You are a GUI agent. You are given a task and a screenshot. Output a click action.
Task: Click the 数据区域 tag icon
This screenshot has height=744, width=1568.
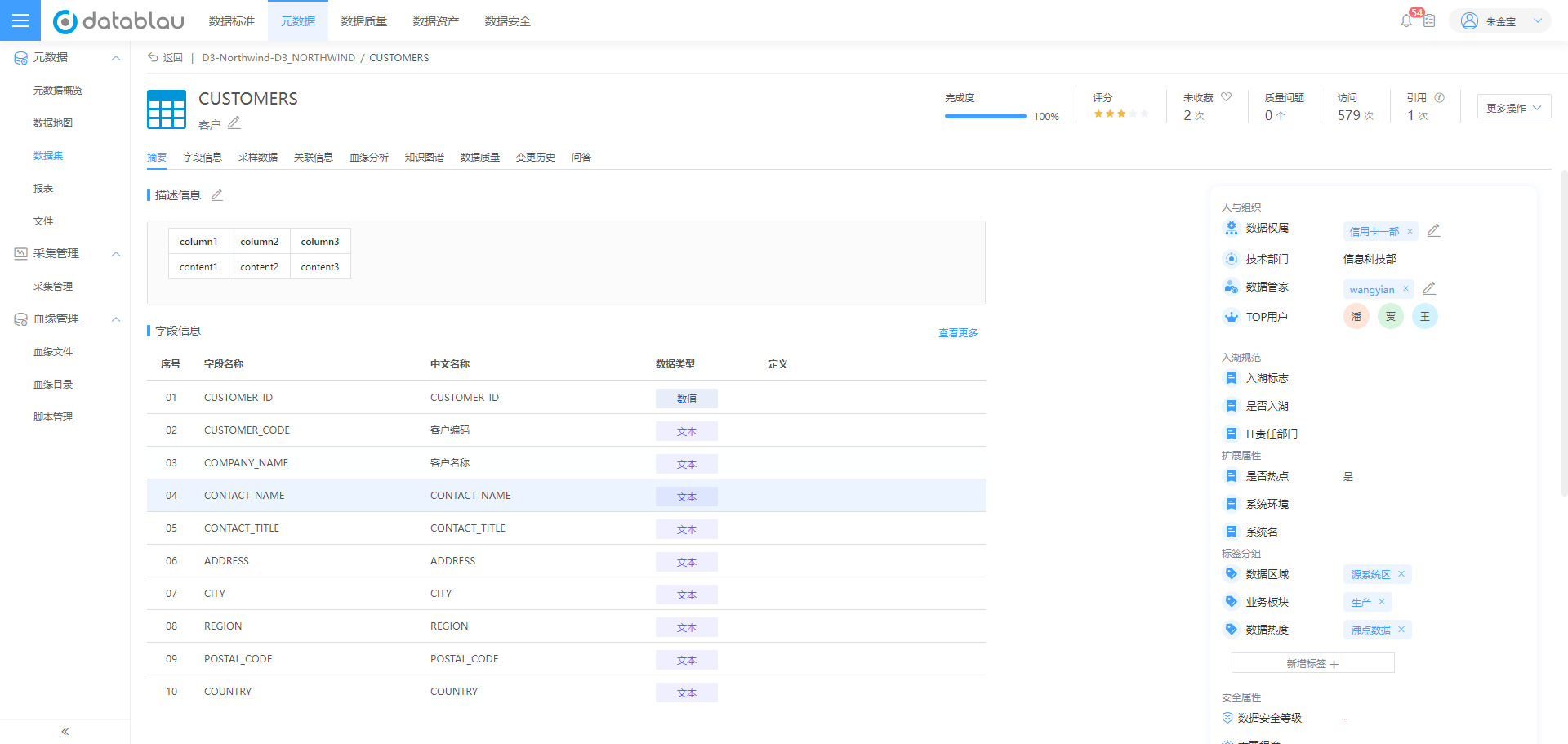point(1232,574)
